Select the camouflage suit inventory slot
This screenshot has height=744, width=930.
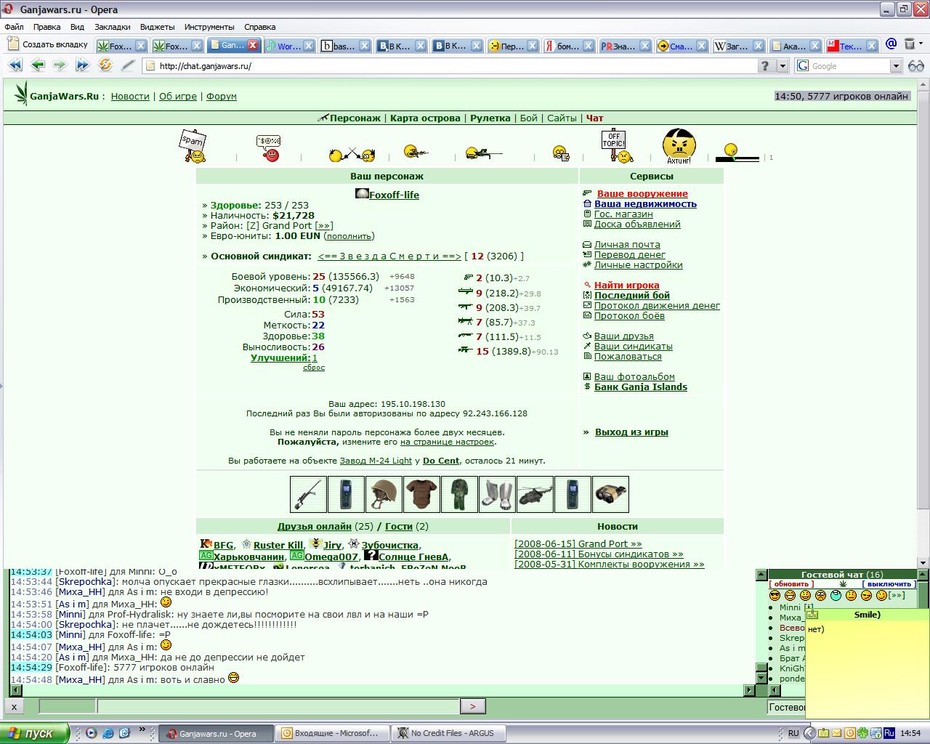pyautogui.click(x=460, y=494)
